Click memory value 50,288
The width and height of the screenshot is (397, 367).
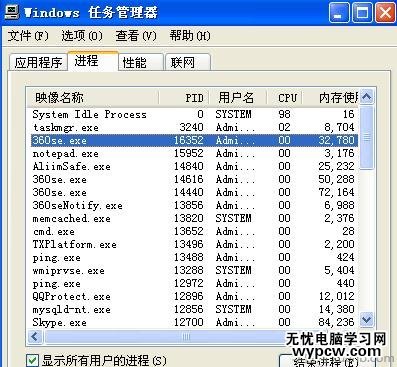coord(336,179)
